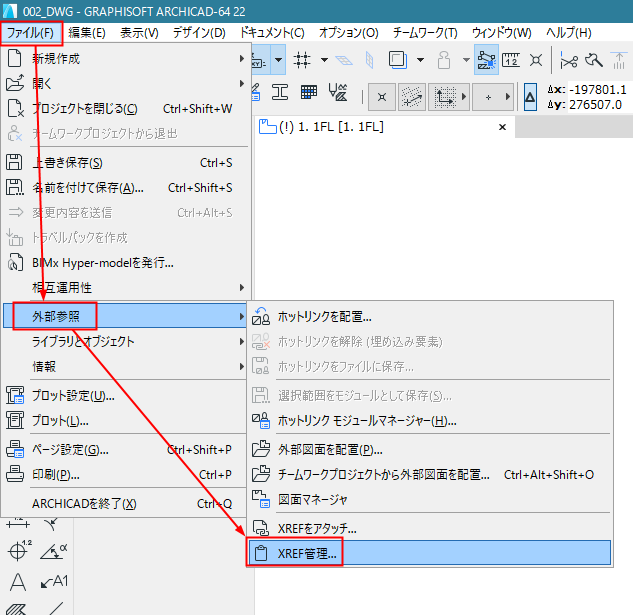Toggle the relative coordinates delta button
This screenshot has height=615, width=633.
(x=530, y=97)
